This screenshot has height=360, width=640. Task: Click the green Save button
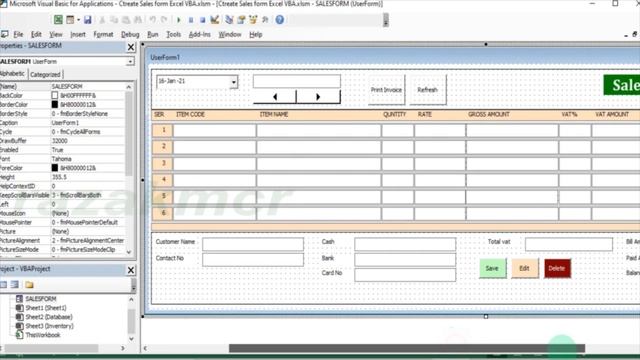[x=492, y=268]
